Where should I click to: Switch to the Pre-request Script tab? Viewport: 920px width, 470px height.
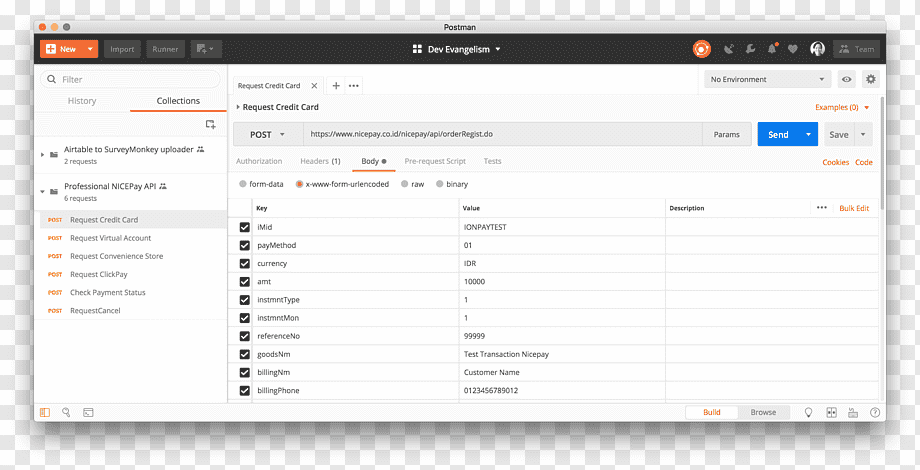coord(435,161)
